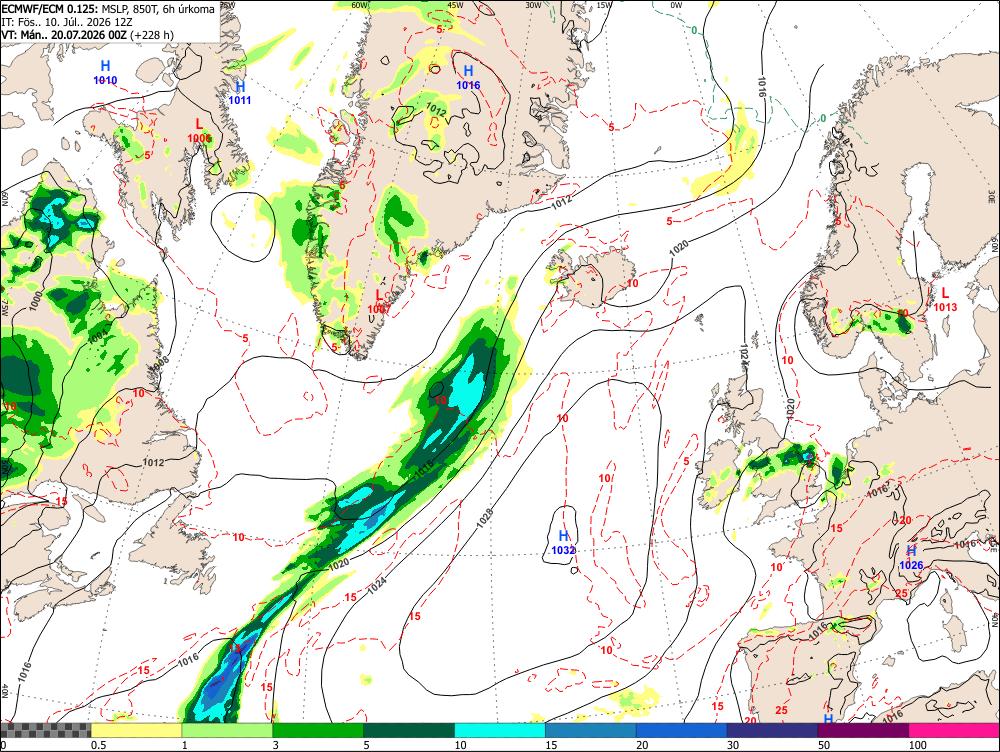Select the medium green 3–5 legend swatch
Viewport: 1000px width, 752px height.
click(318, 730)
